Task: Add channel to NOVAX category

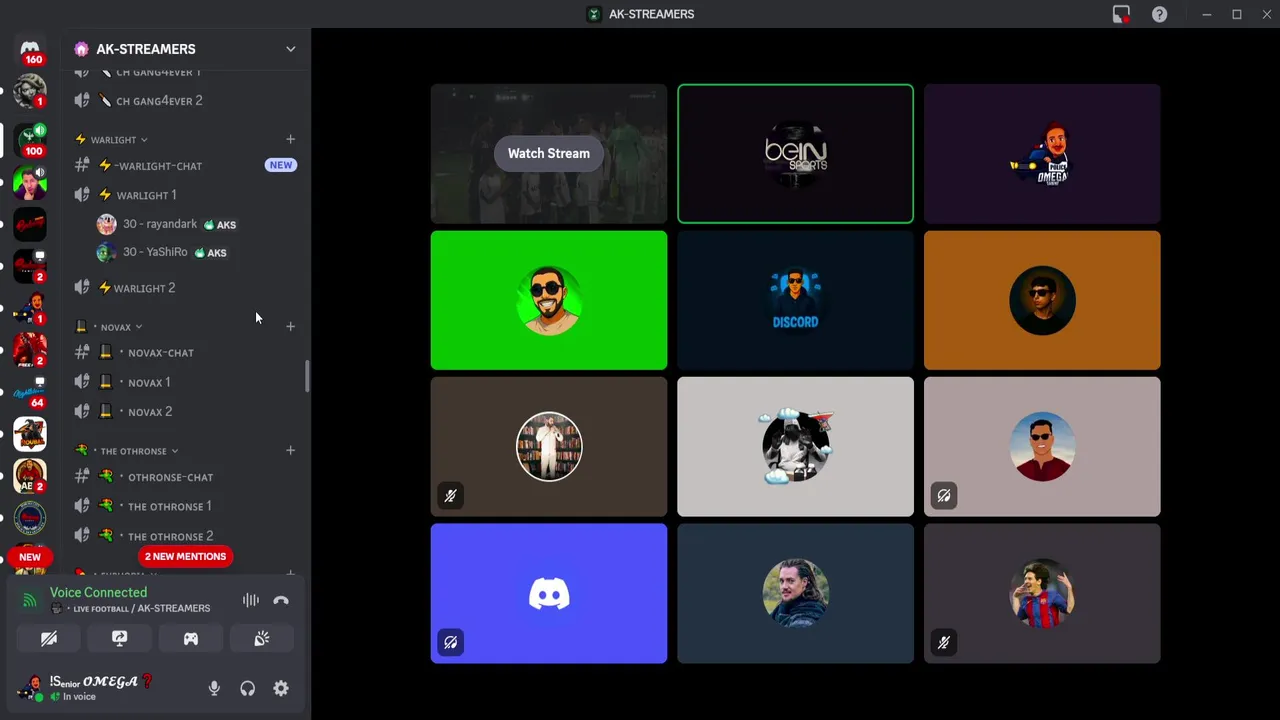Action: [290, 326]
